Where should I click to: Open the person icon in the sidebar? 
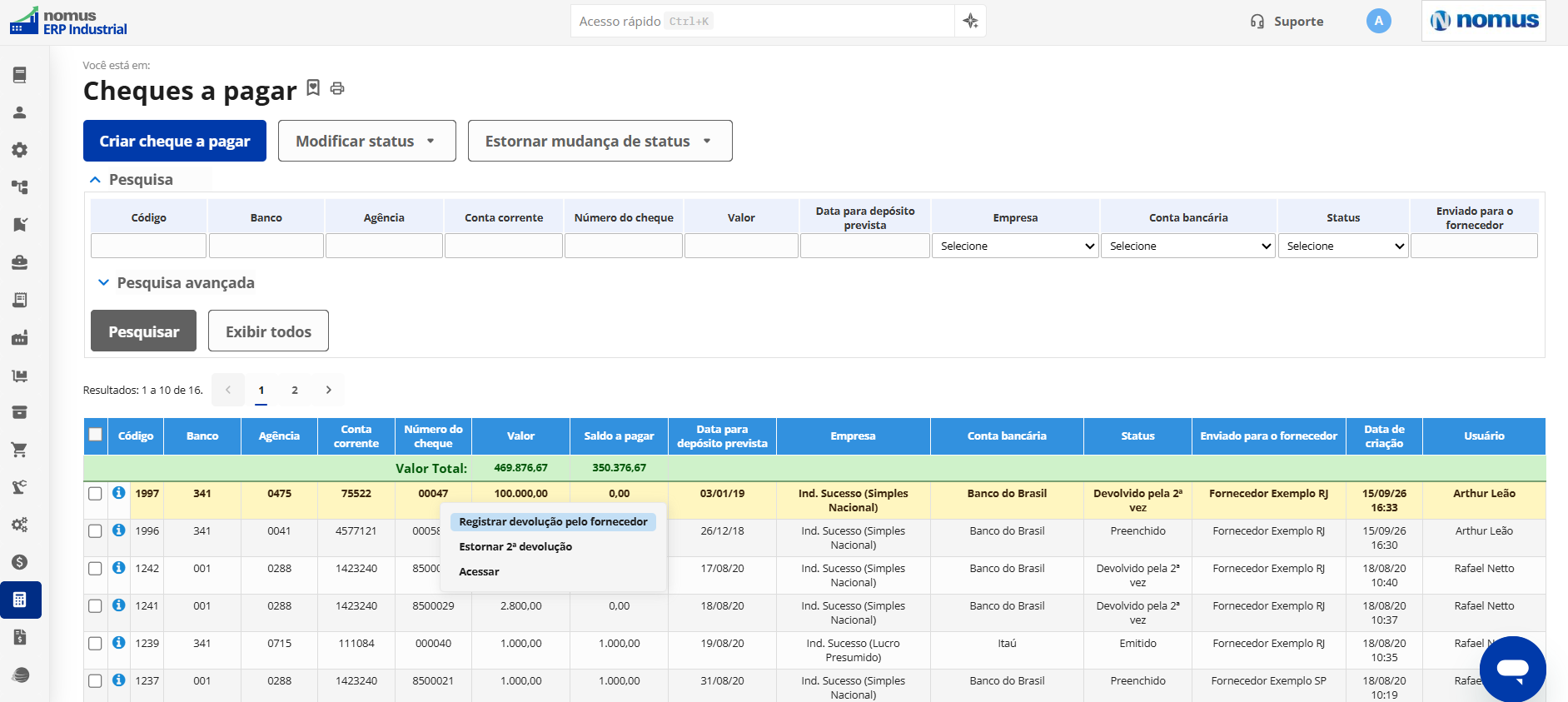point(20,112)
